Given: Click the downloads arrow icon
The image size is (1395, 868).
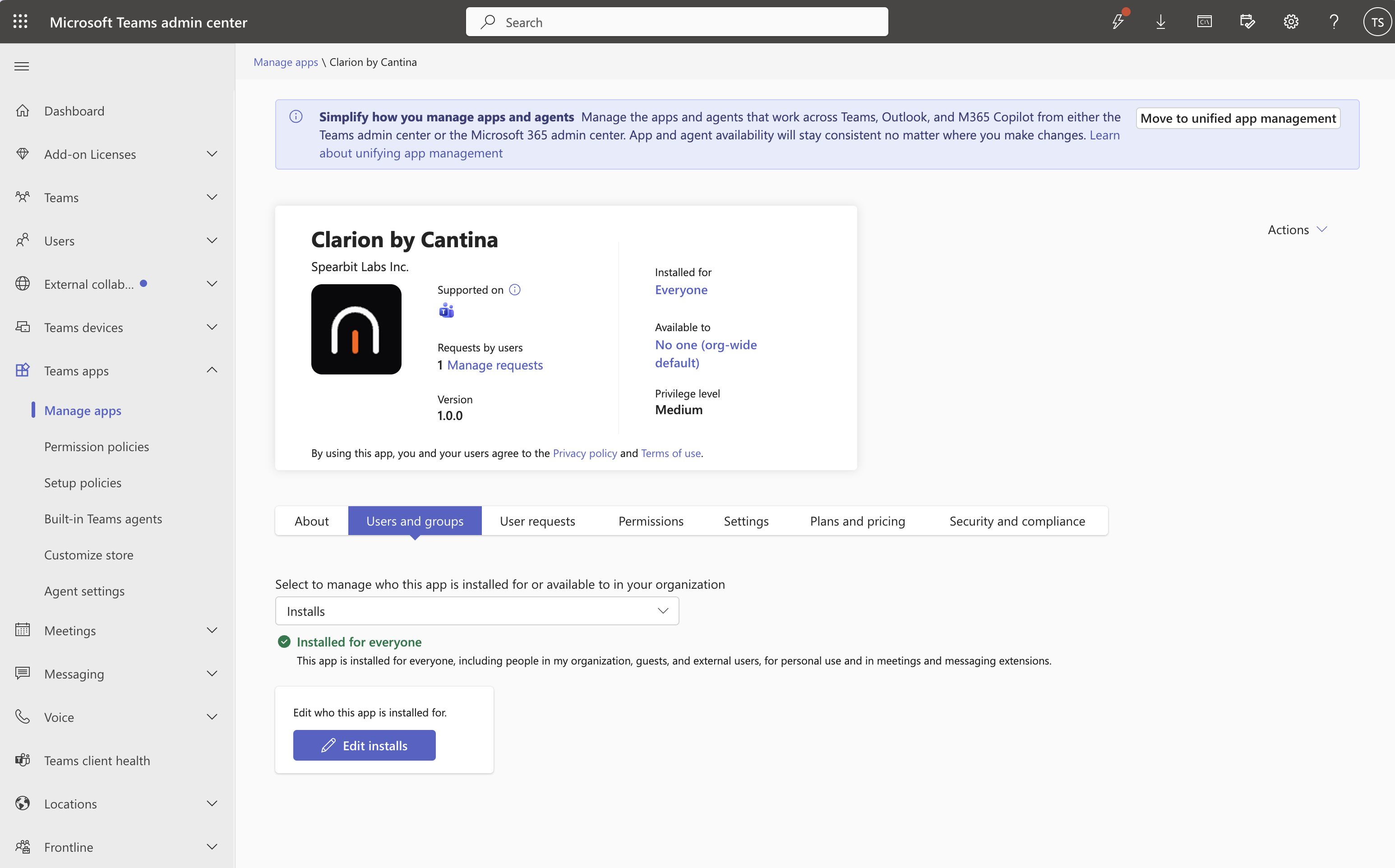Looking at the screenshot, I should pyautogui.click(x=1161, y=22).
